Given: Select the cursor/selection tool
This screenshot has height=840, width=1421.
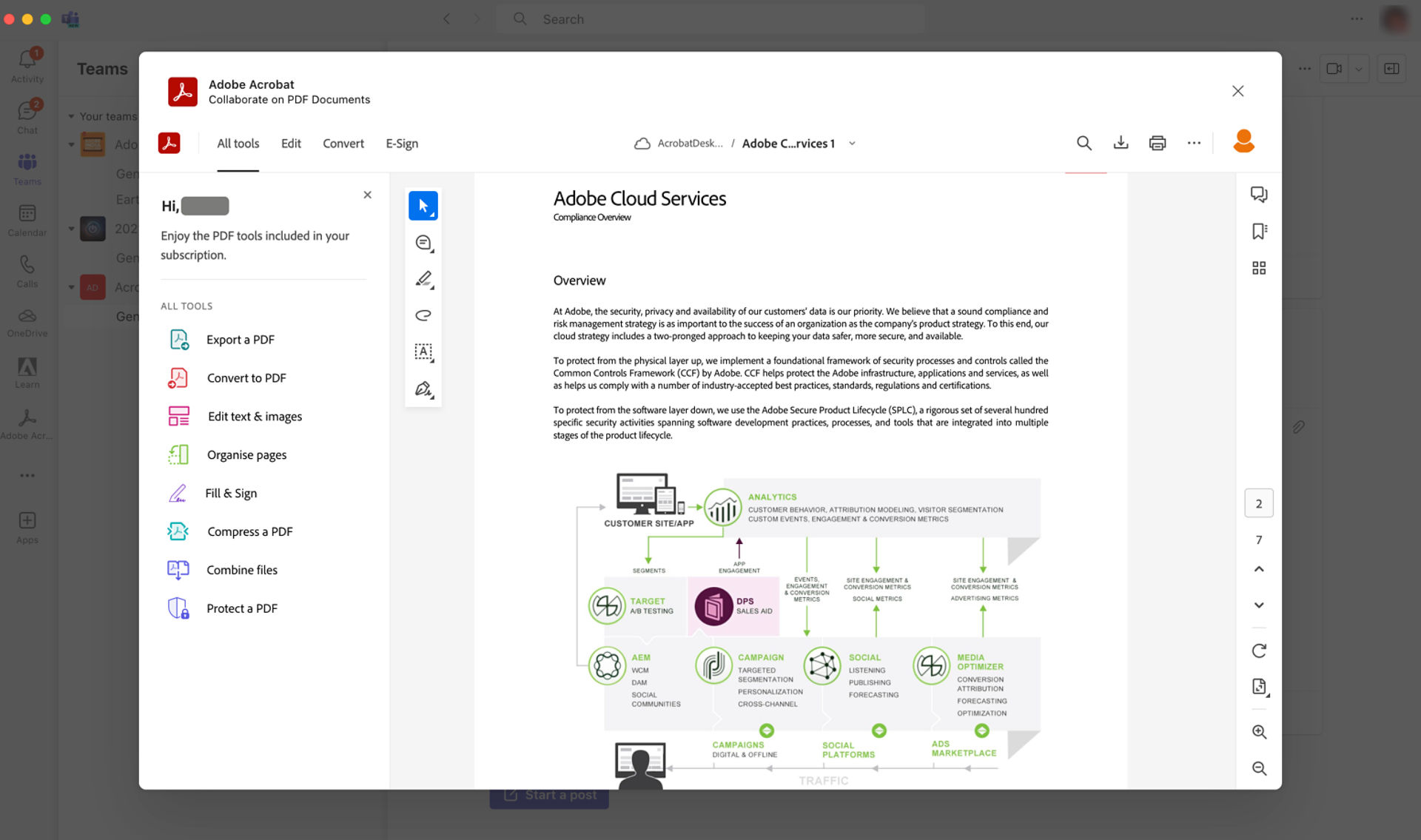Looking at the screenshot, I should pyautogui.click(x=422, y=206).
